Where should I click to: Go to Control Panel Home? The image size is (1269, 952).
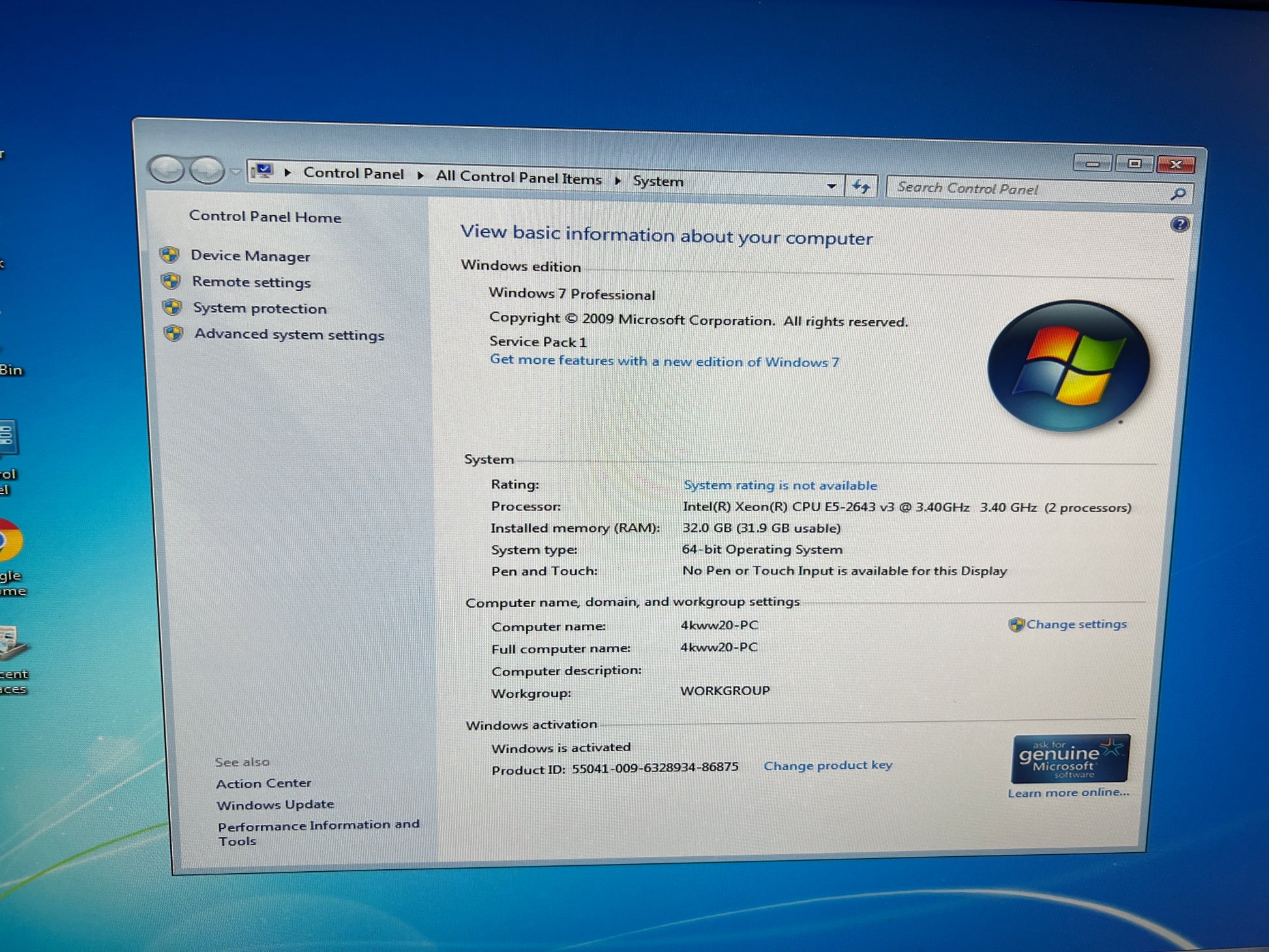tap(265, 217)
